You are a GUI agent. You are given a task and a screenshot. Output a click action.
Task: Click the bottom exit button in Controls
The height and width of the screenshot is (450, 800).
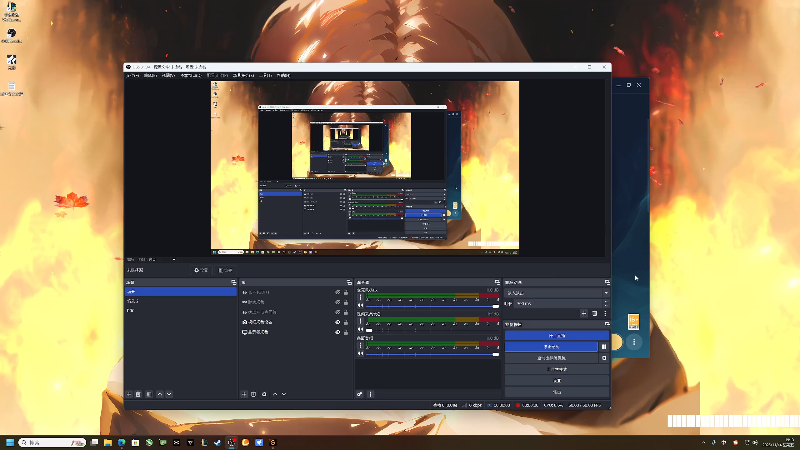(x=557, y=392)
